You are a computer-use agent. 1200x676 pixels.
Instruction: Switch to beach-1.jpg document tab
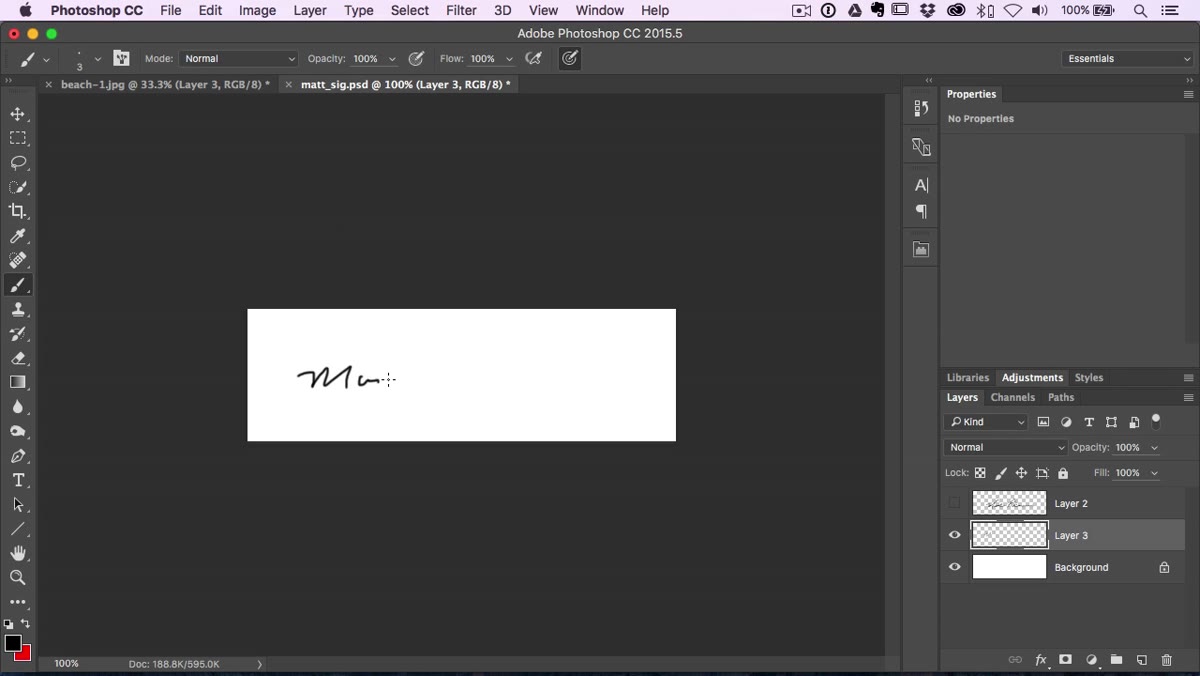(165, 85)
